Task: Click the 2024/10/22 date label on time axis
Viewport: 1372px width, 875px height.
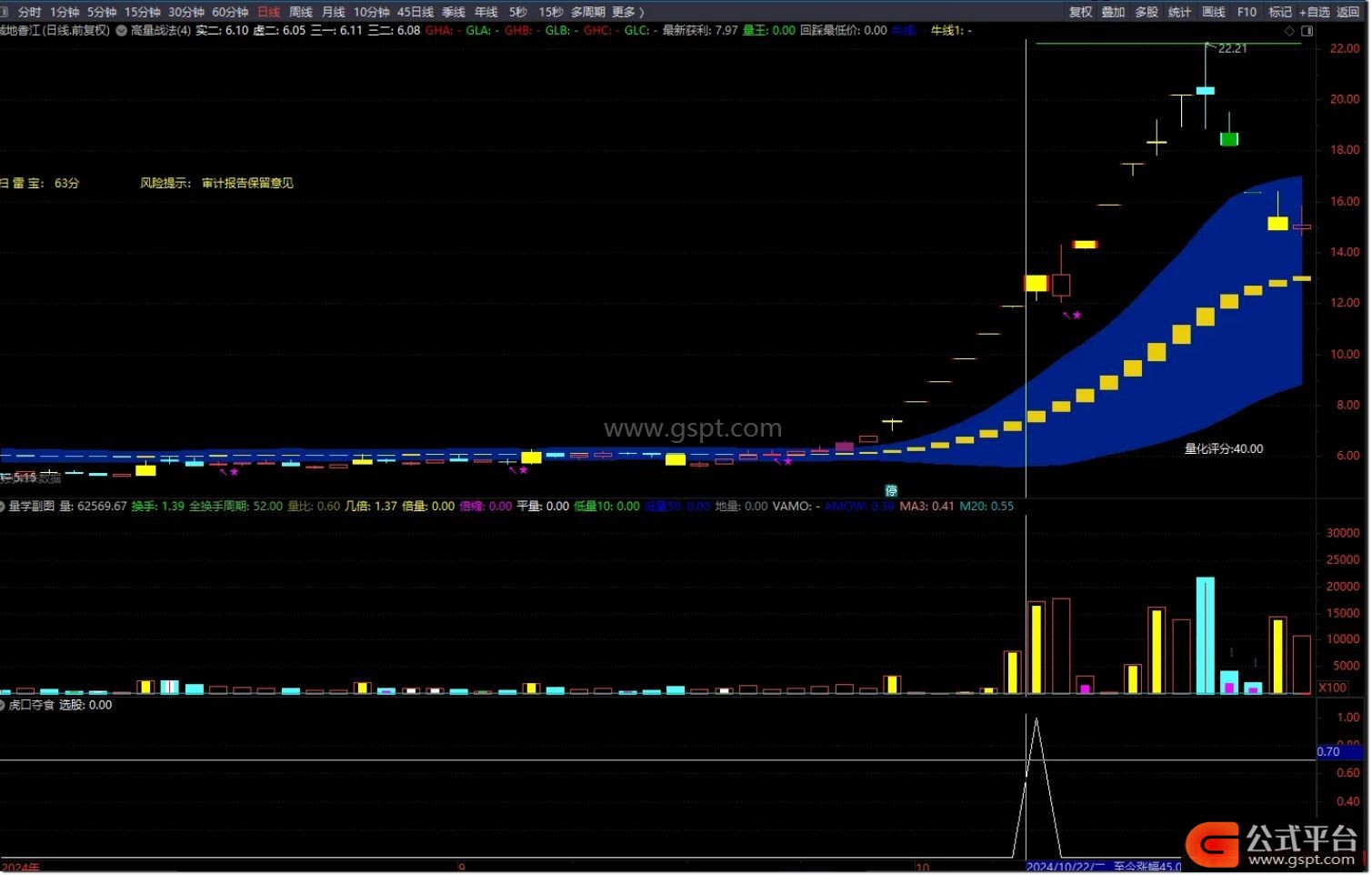Action: coord(1066,868)
